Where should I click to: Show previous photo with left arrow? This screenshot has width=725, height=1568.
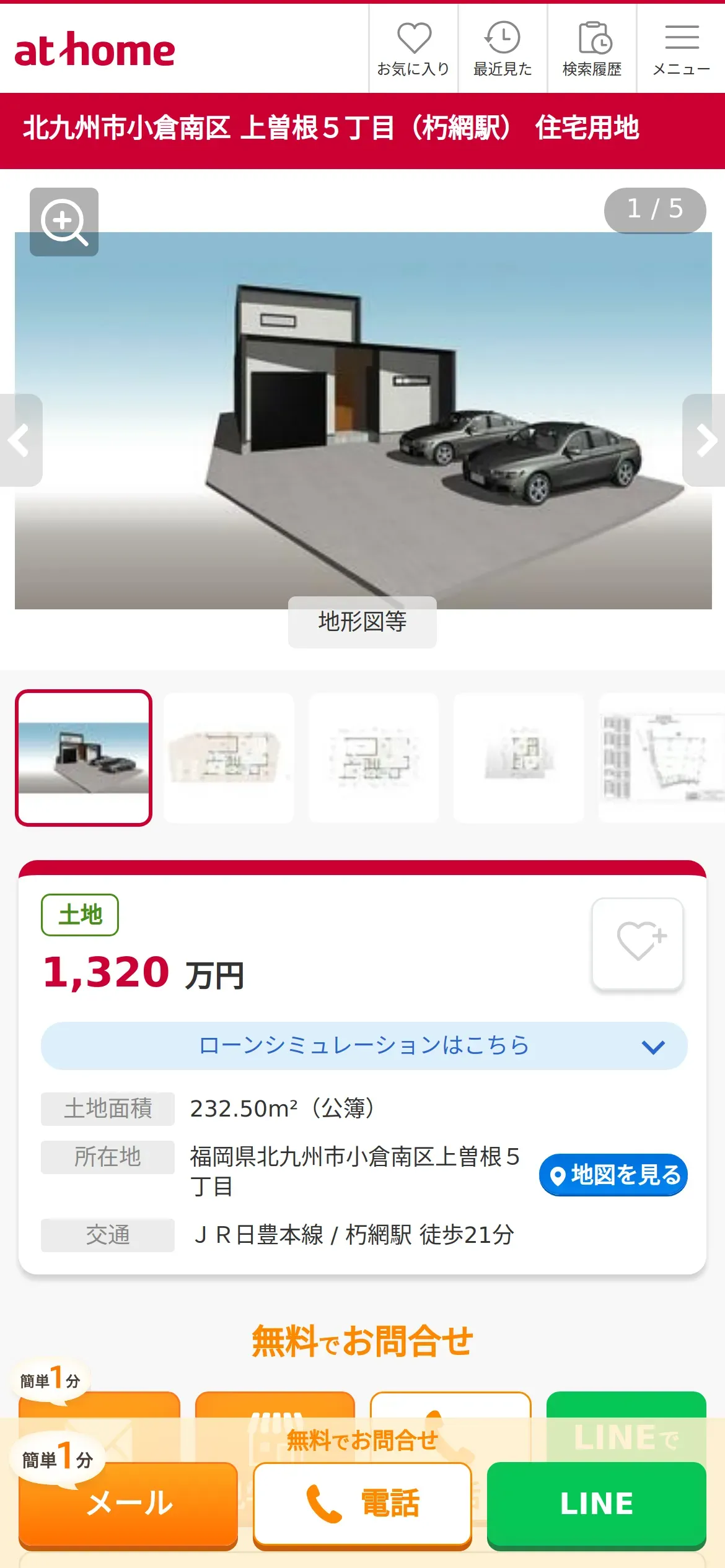click(20, 440)
